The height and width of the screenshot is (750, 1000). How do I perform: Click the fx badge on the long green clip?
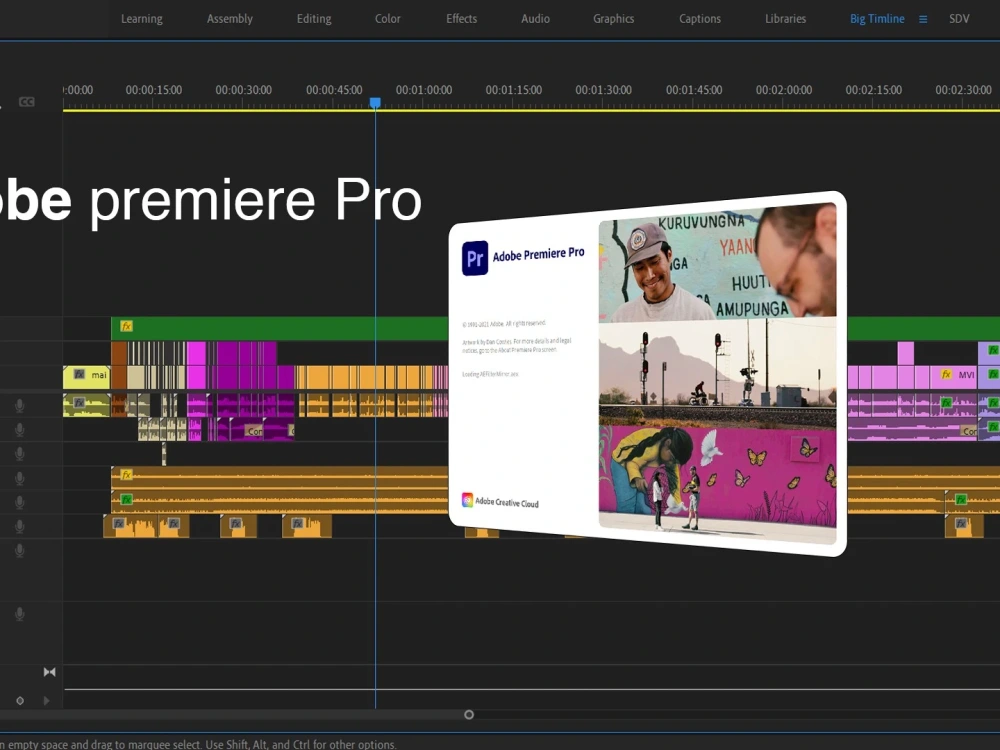[x=126, y=326]
